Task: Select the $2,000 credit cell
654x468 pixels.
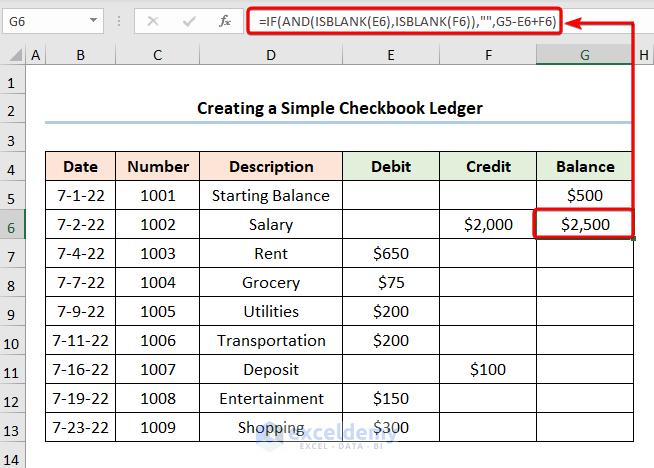Action: [488, 224]
